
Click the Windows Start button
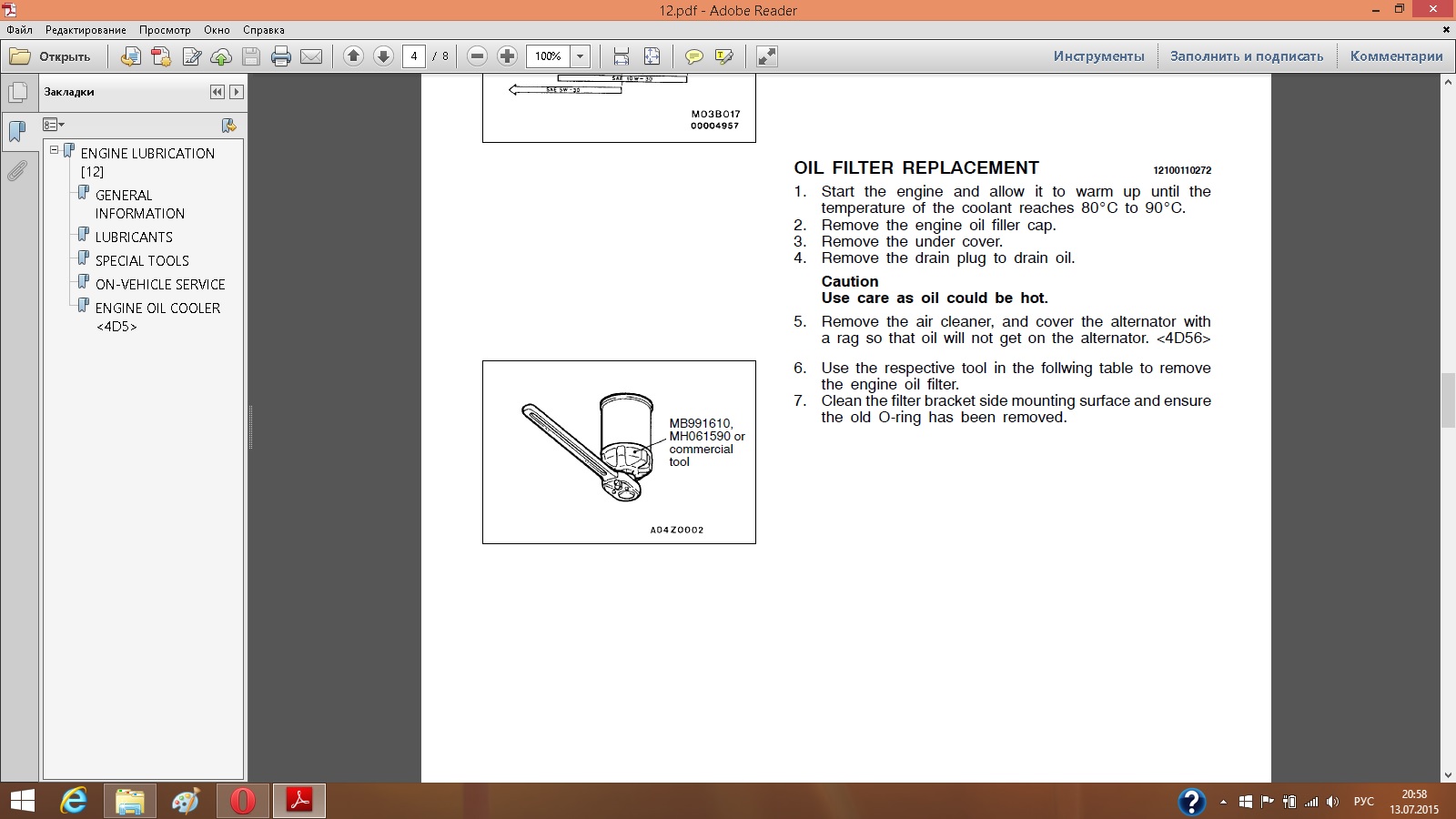pos(21,801)
